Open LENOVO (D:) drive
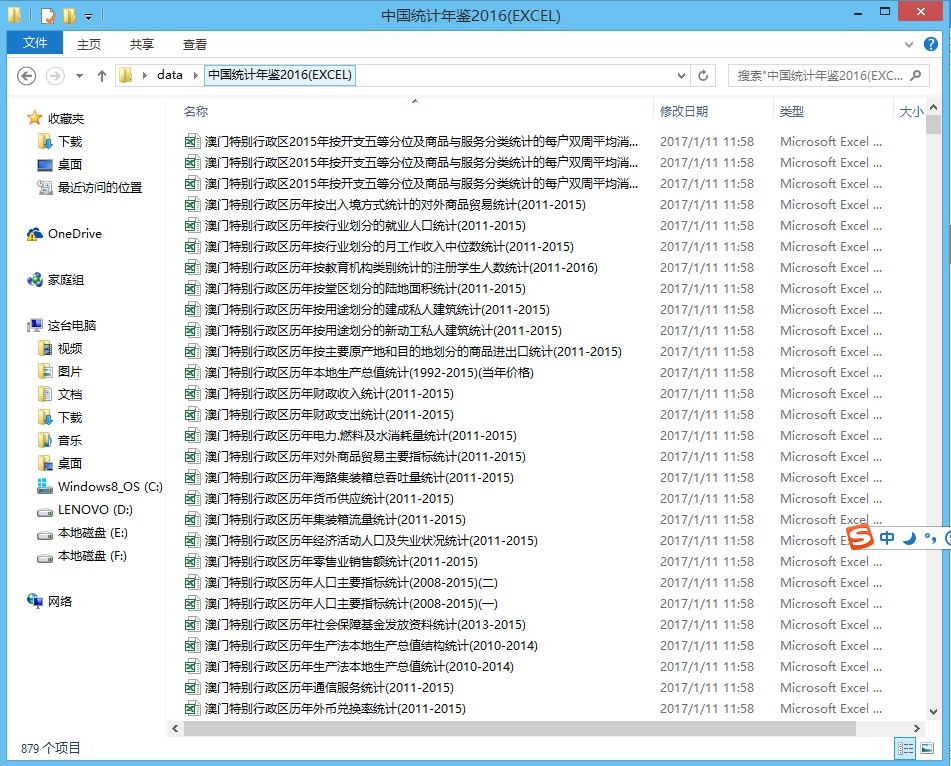 pos(95,509)
